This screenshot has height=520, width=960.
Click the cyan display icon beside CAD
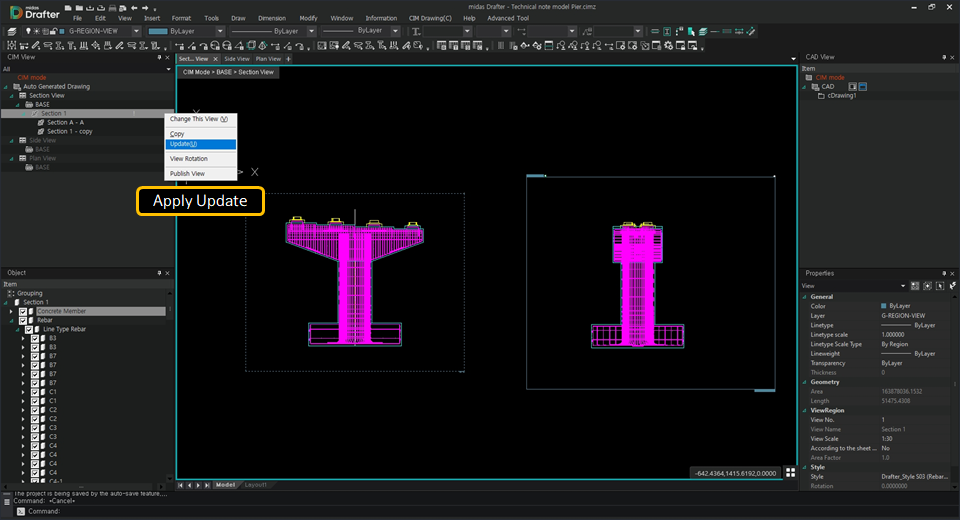click(863, 86)
